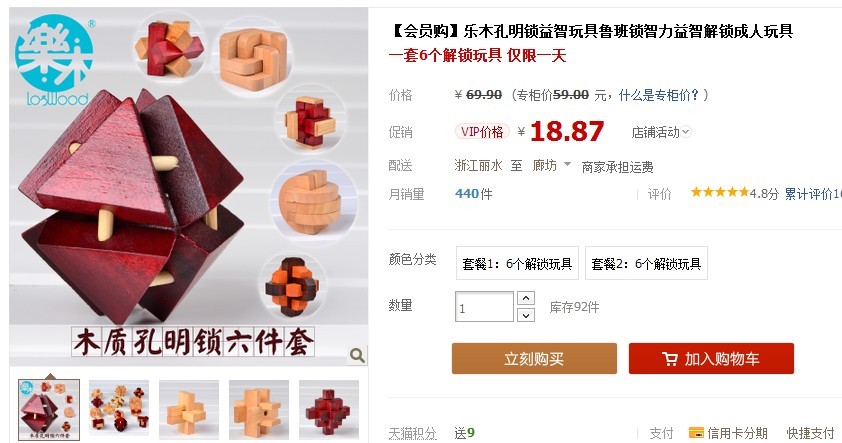This screenshot has width=842, height=443.
Task: Click the VIP价格 badge
Action: (482, 132)
